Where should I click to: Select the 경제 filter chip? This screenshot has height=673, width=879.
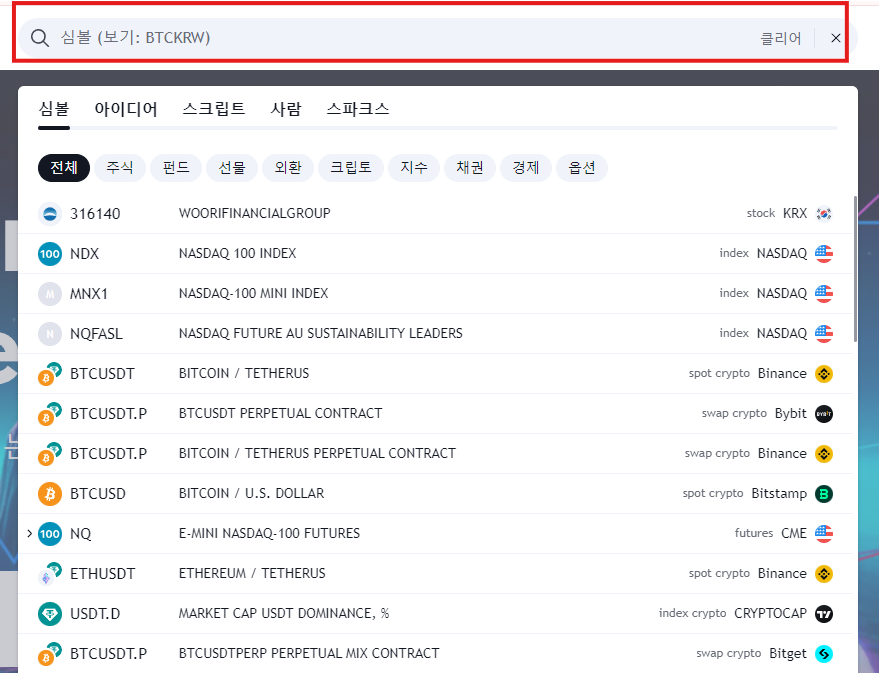click(526, 168)
